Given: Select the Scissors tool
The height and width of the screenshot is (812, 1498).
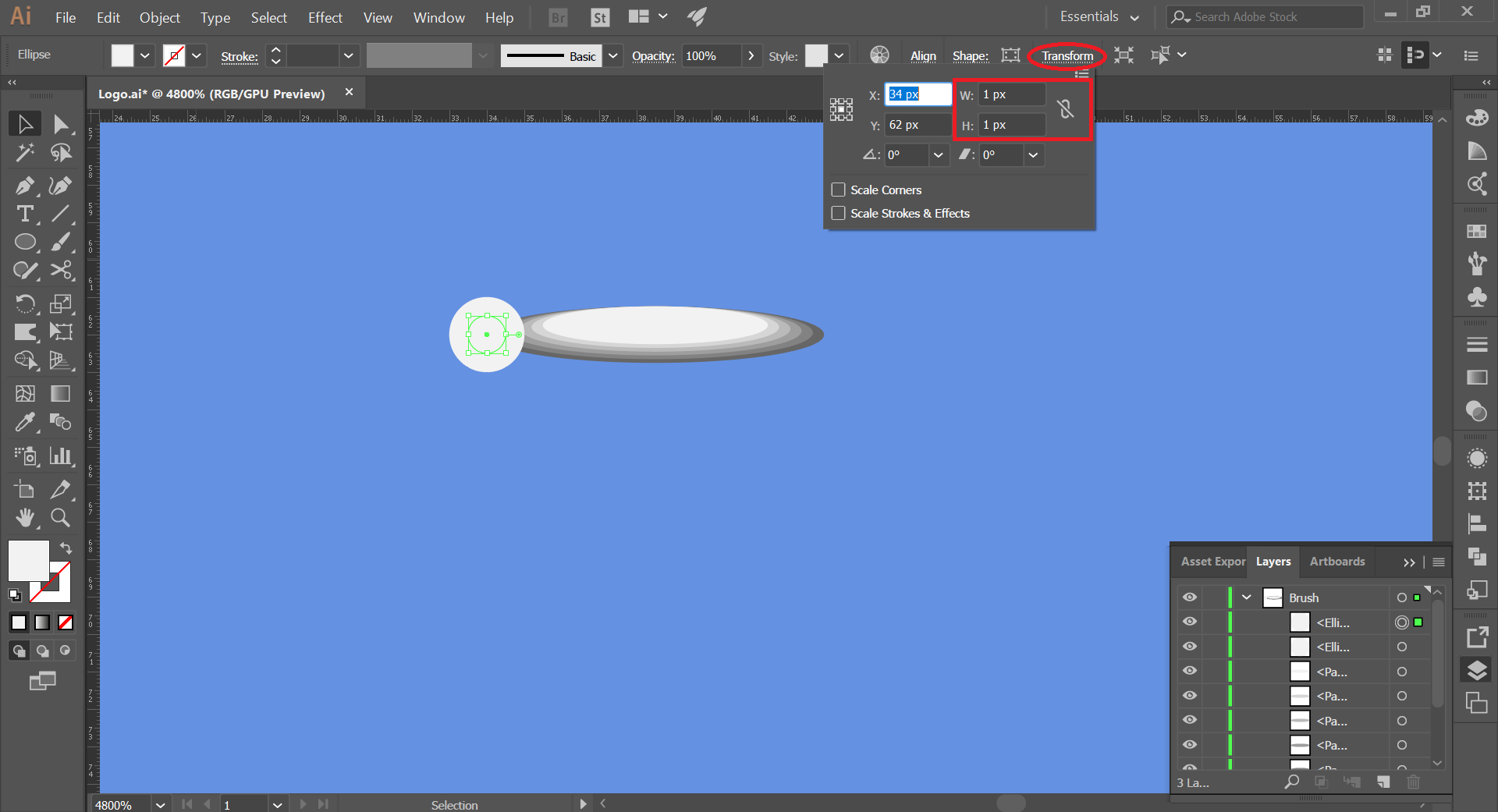Looking at the screenshot, I should [60, 271].
